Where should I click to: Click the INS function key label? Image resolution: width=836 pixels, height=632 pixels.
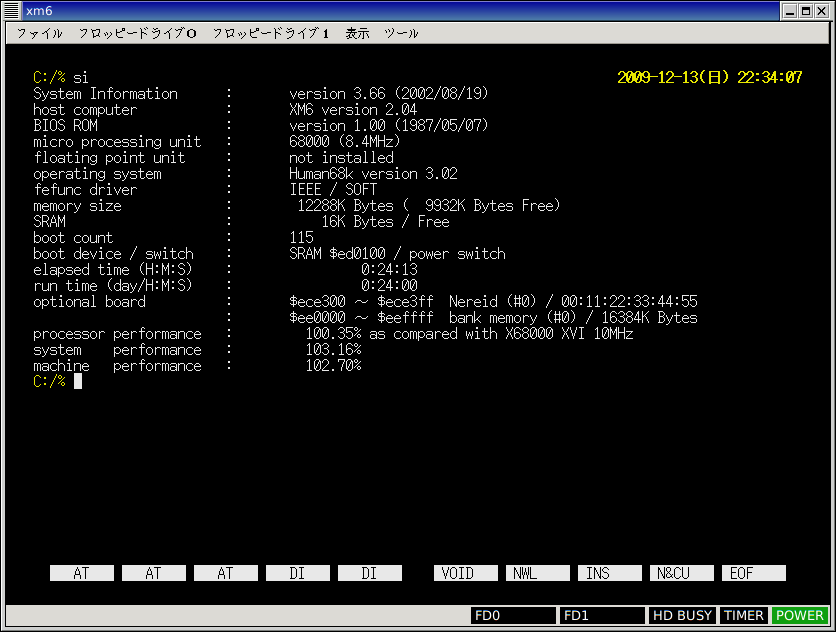click(x=609, y=573)
